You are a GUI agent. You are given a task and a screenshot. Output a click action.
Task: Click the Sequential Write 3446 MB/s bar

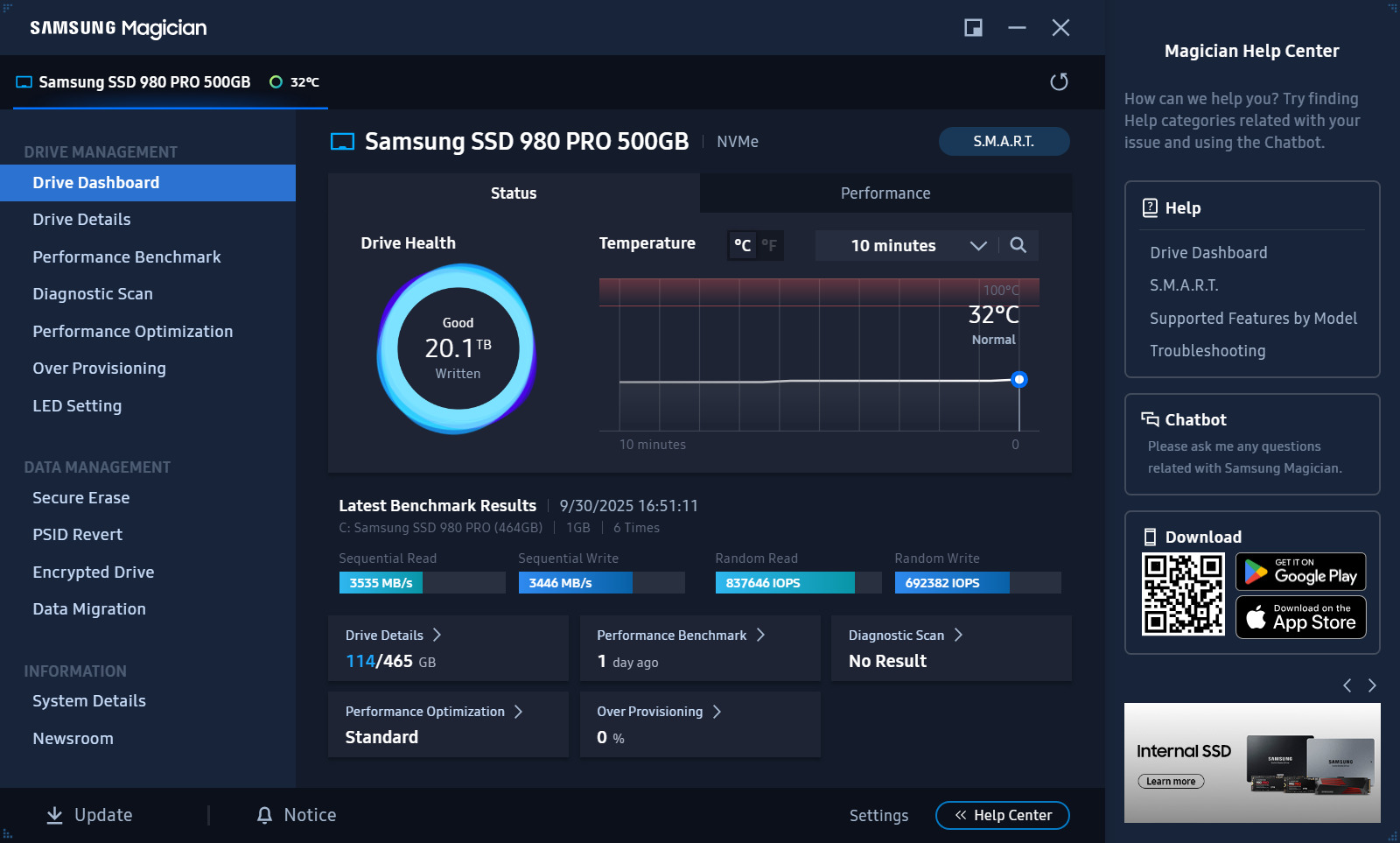pyautogui.click(x=601, y=583)
